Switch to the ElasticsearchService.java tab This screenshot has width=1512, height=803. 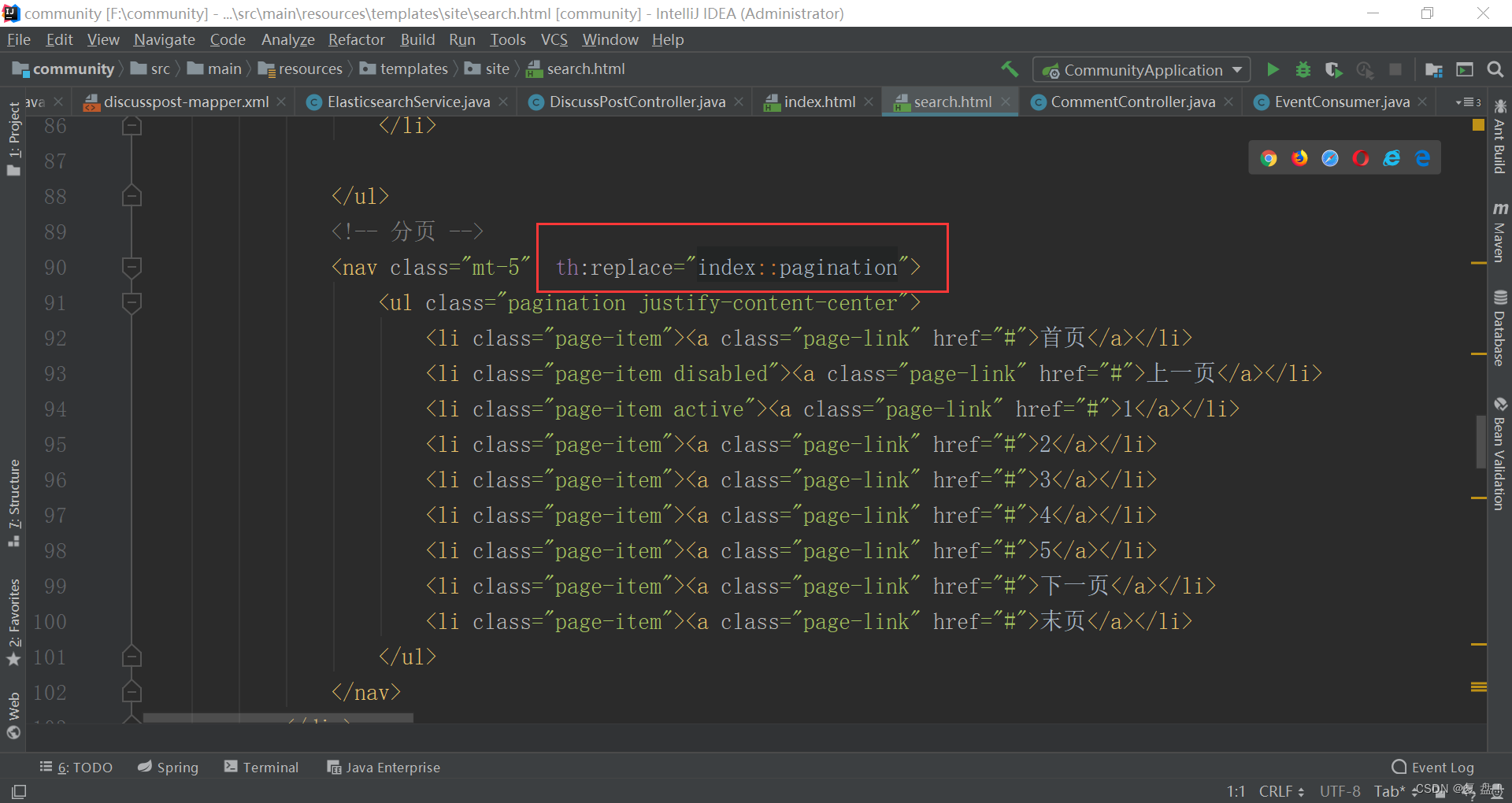coord(408,102)
